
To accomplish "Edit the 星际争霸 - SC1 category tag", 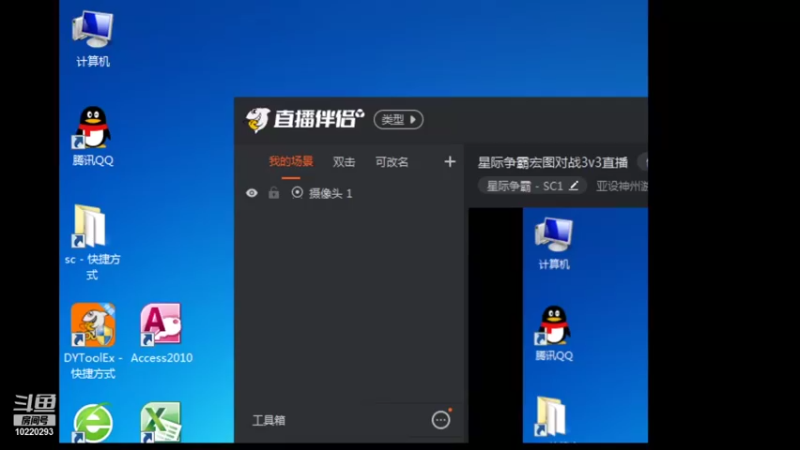I will 532,186.
